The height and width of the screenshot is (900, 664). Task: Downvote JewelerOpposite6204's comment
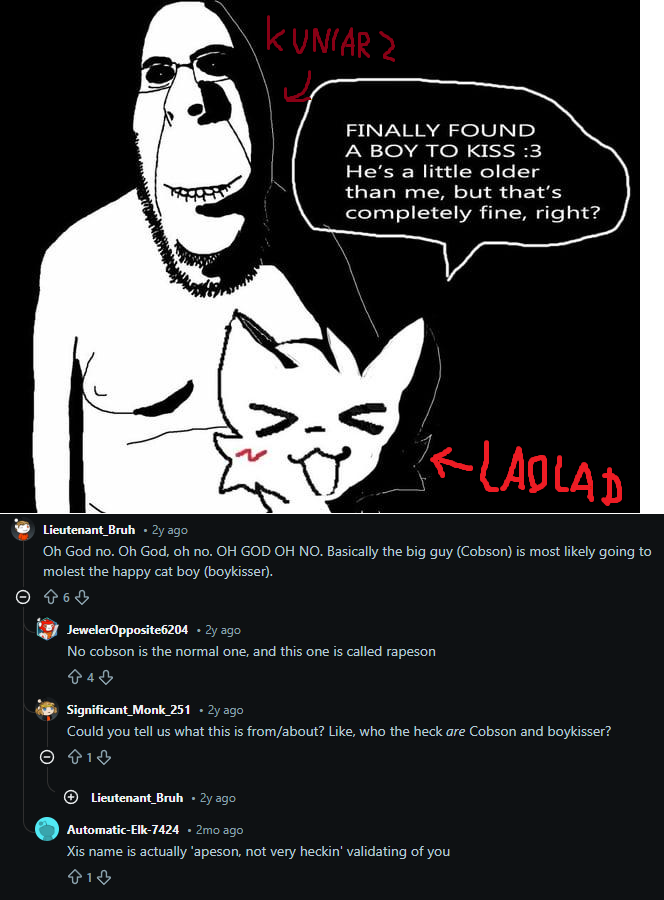pyautogui.click(x=106, y=677)
